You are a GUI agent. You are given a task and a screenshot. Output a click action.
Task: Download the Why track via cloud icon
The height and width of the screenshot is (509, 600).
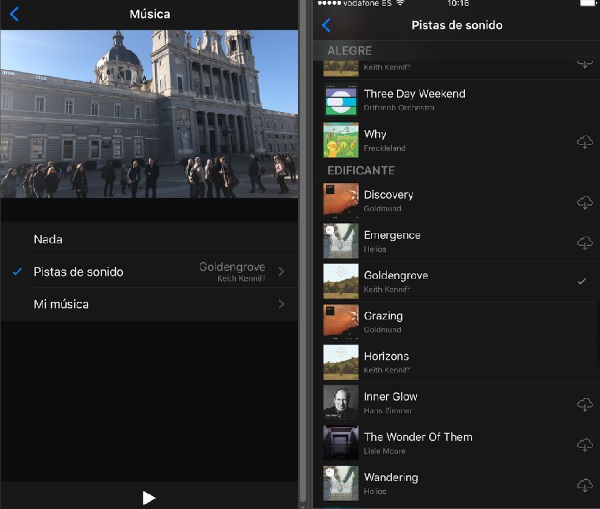pyautogui.click(x=584, y=142)
